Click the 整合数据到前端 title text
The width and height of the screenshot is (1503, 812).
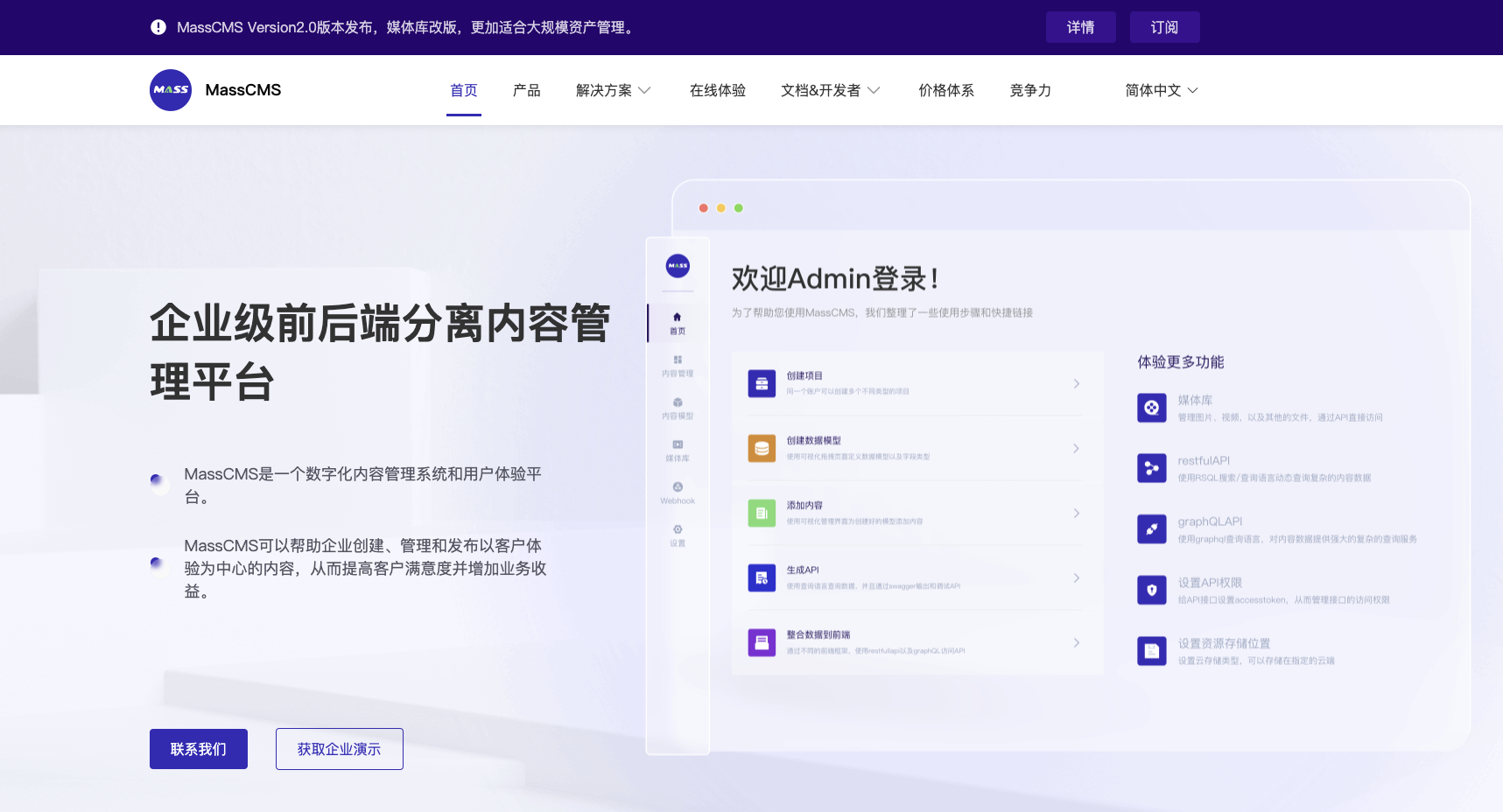tap(818, 634)
